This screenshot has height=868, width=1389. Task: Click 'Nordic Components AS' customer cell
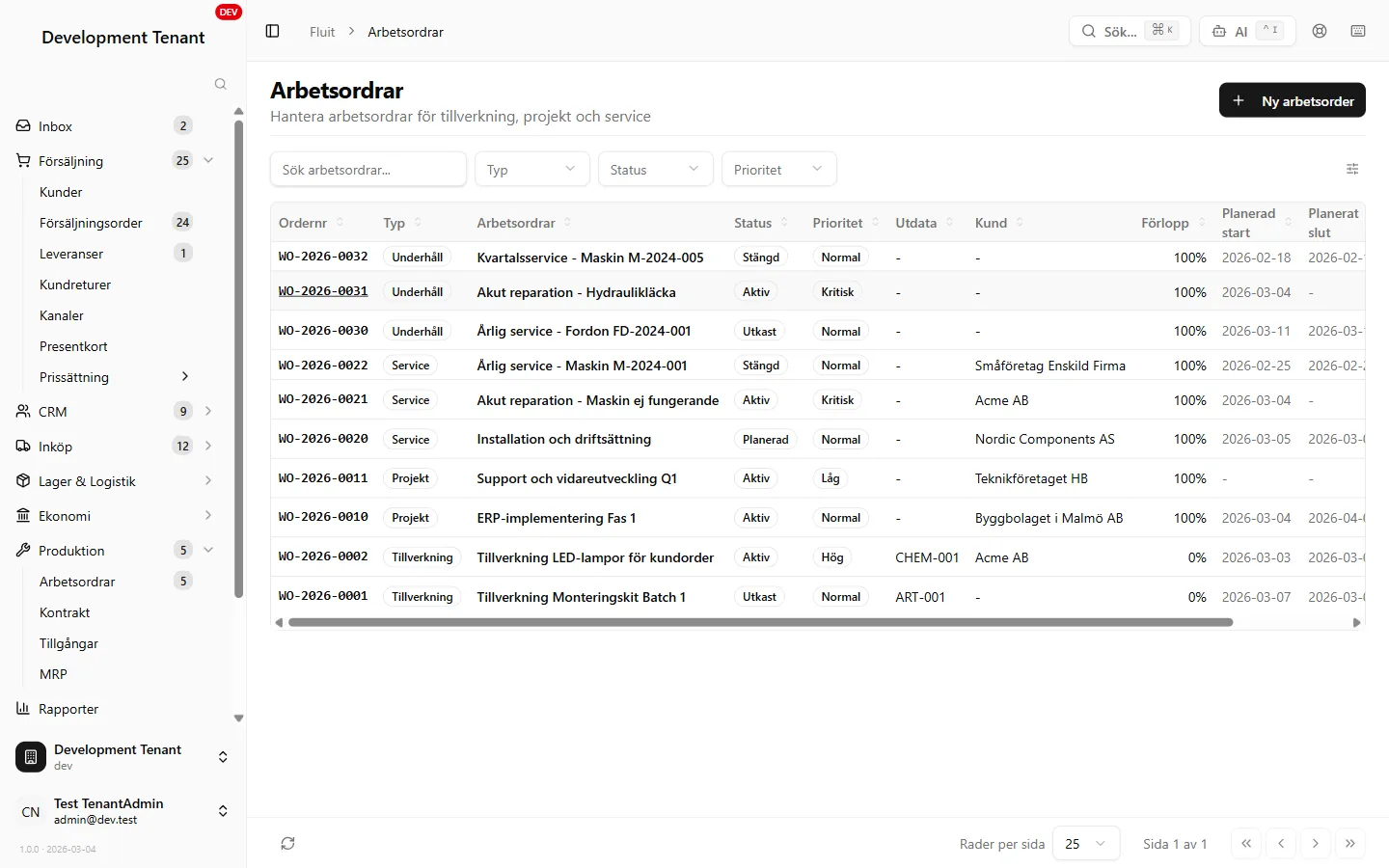1045,439
